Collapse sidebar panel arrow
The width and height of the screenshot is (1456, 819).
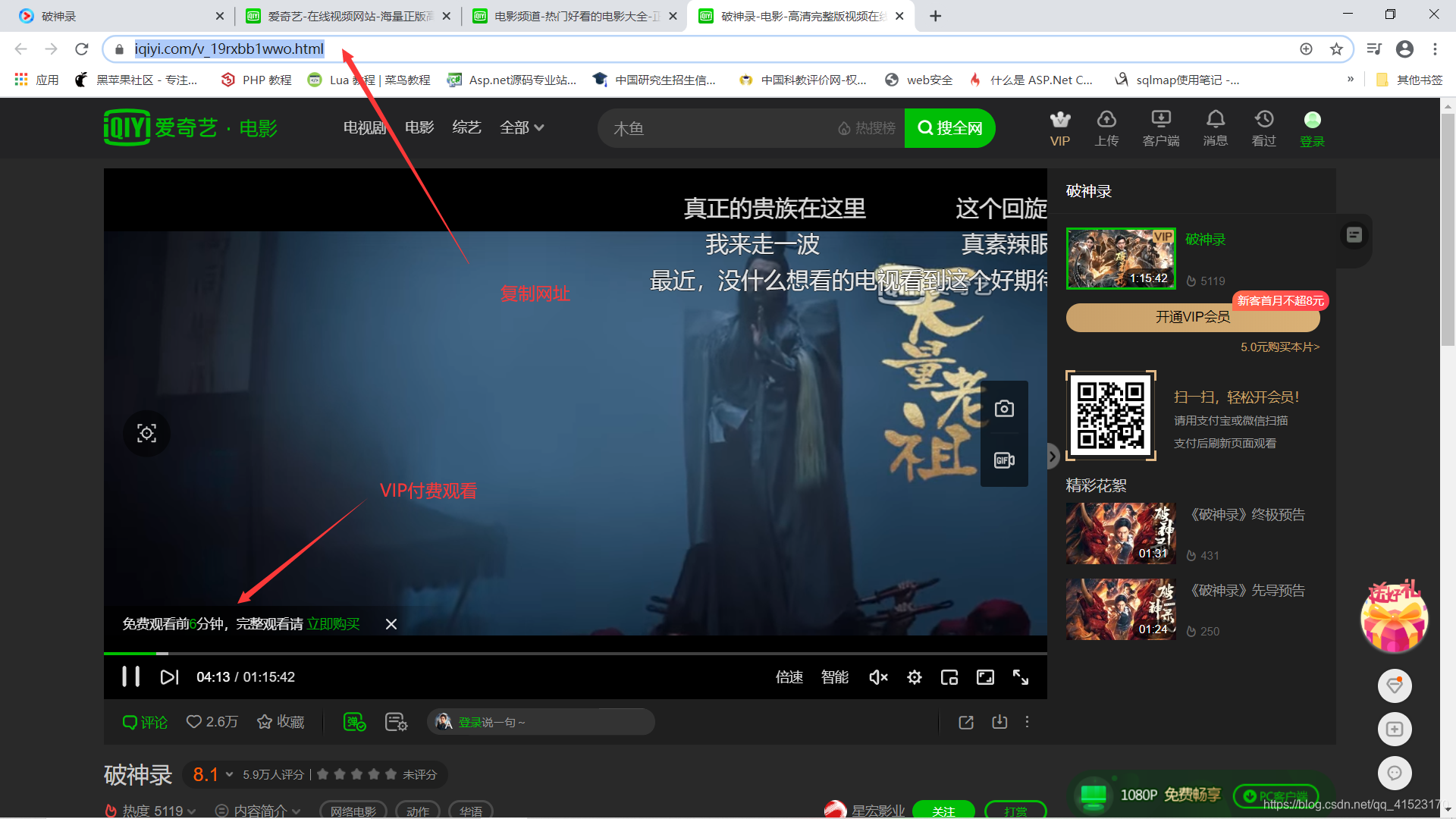[1052, 456]
